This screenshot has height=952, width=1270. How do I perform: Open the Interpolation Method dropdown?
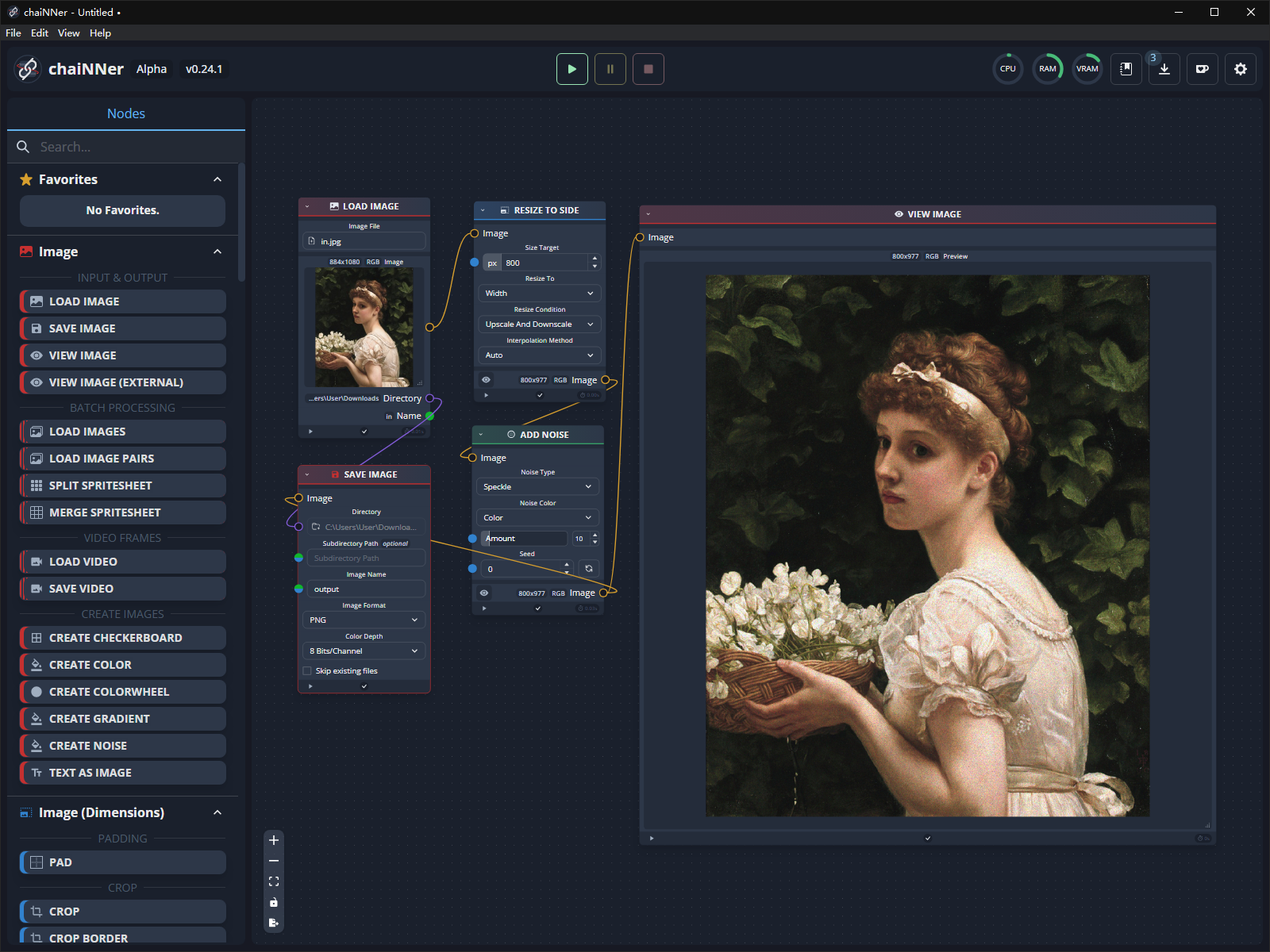(540, 355)
